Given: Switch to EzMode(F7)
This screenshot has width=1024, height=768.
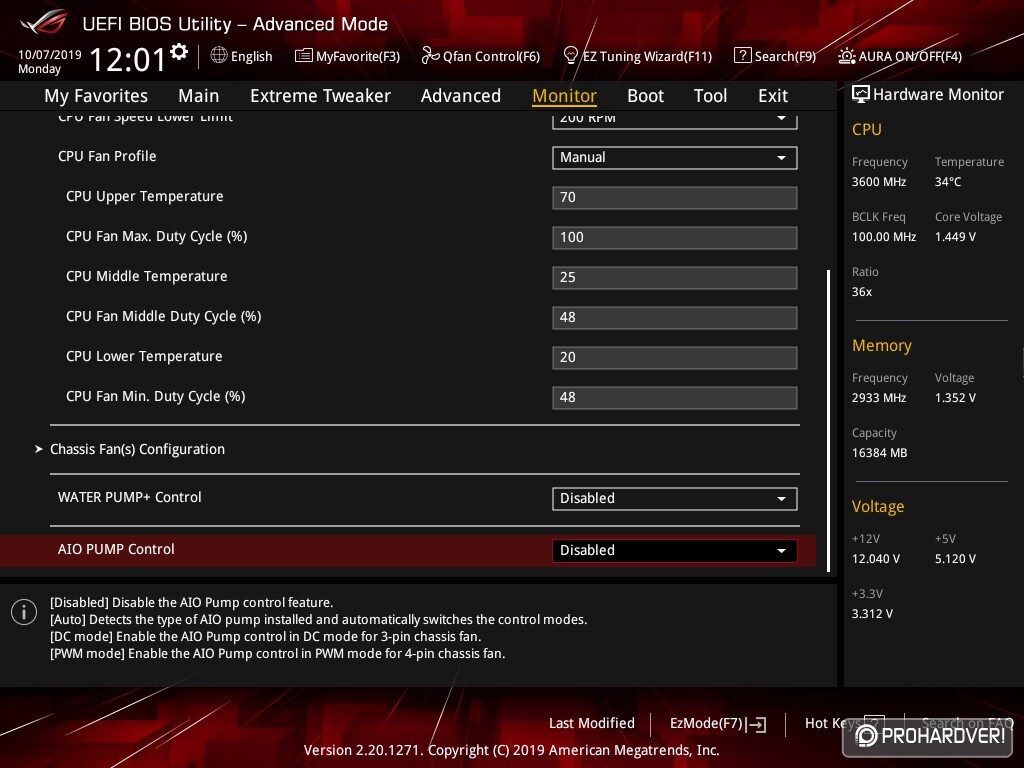Looking at the screenshot, I should point(718,724).
